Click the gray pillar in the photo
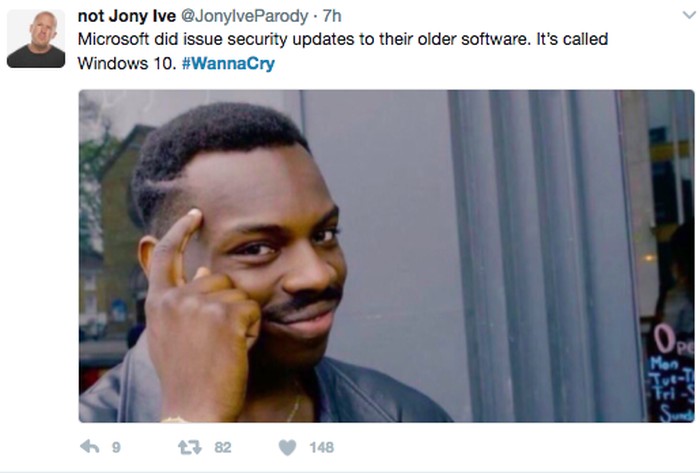Image resolution: width=700 pixels, height=473 pixels. tap(540, 256)
